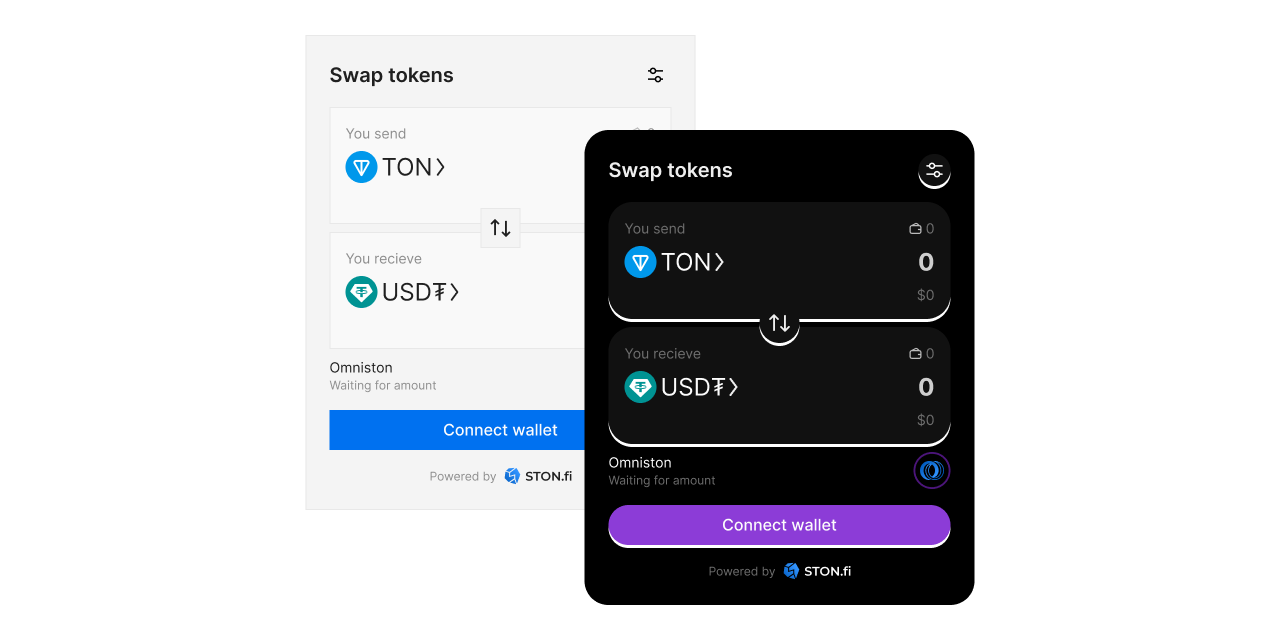Click TON token logo in light widget
1280x640 pixels.
click(361, 167)
